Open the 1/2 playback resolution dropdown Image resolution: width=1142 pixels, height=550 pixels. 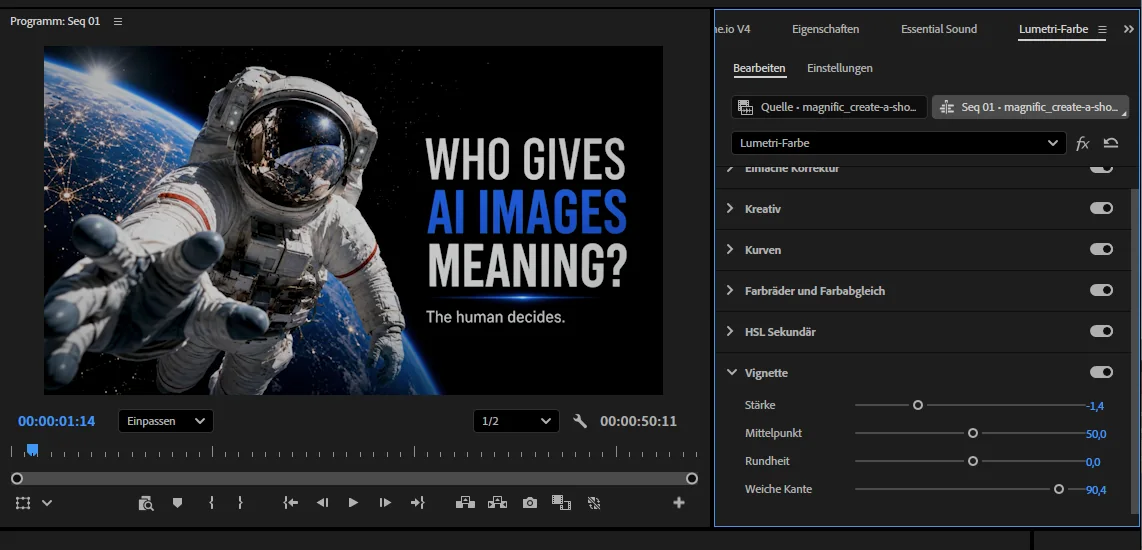[x=516, y=421]
